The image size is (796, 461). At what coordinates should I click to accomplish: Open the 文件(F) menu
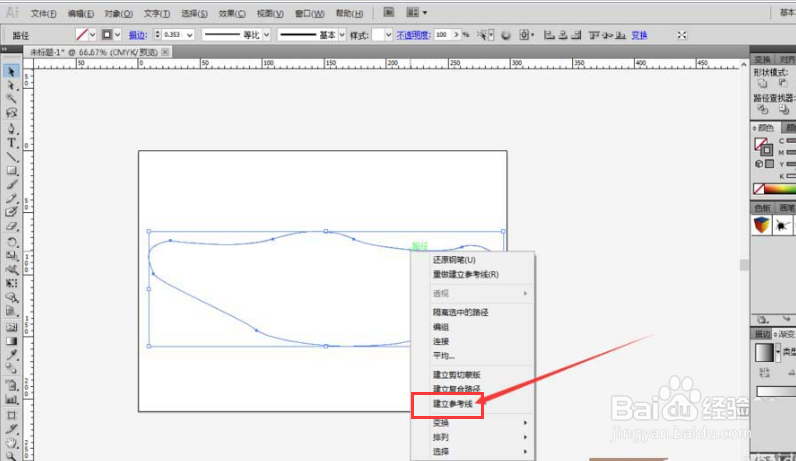pos(43,14)
